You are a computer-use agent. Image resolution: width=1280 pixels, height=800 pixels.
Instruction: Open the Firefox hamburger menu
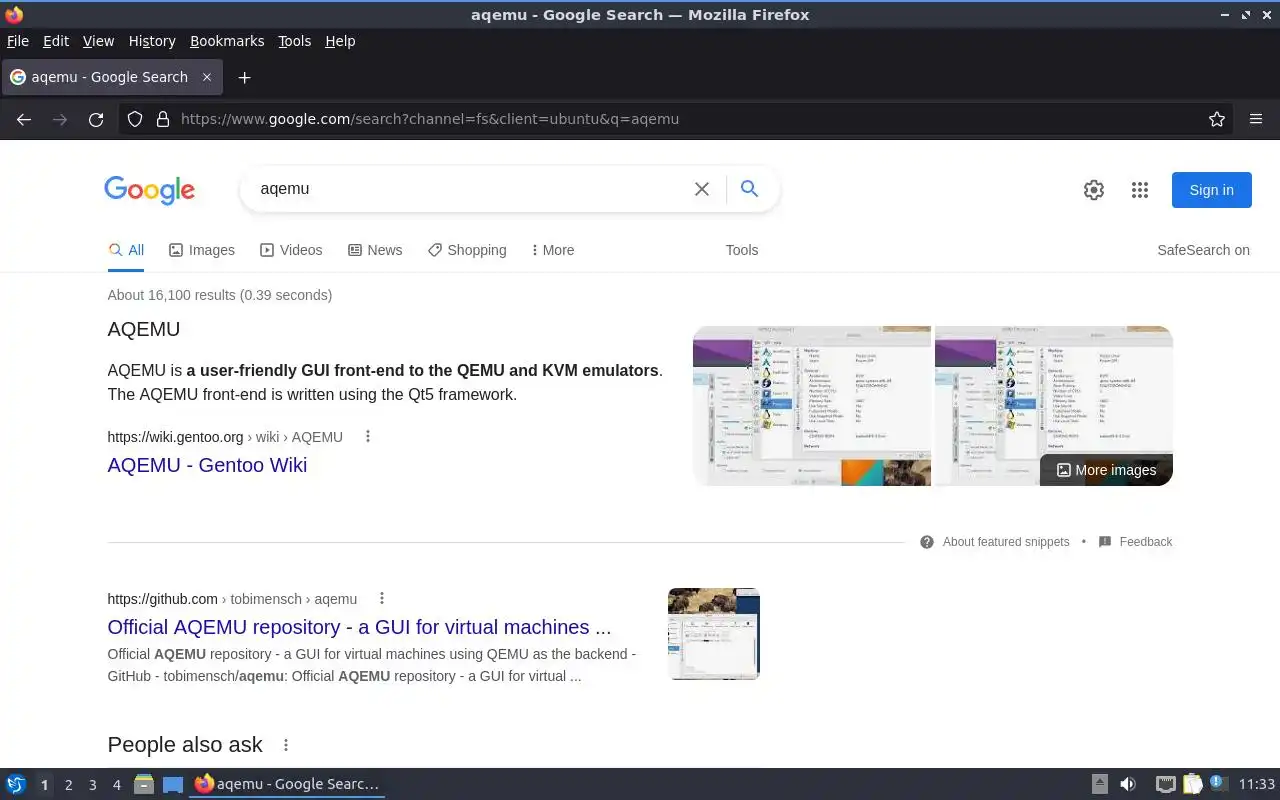coord(1256,119)
